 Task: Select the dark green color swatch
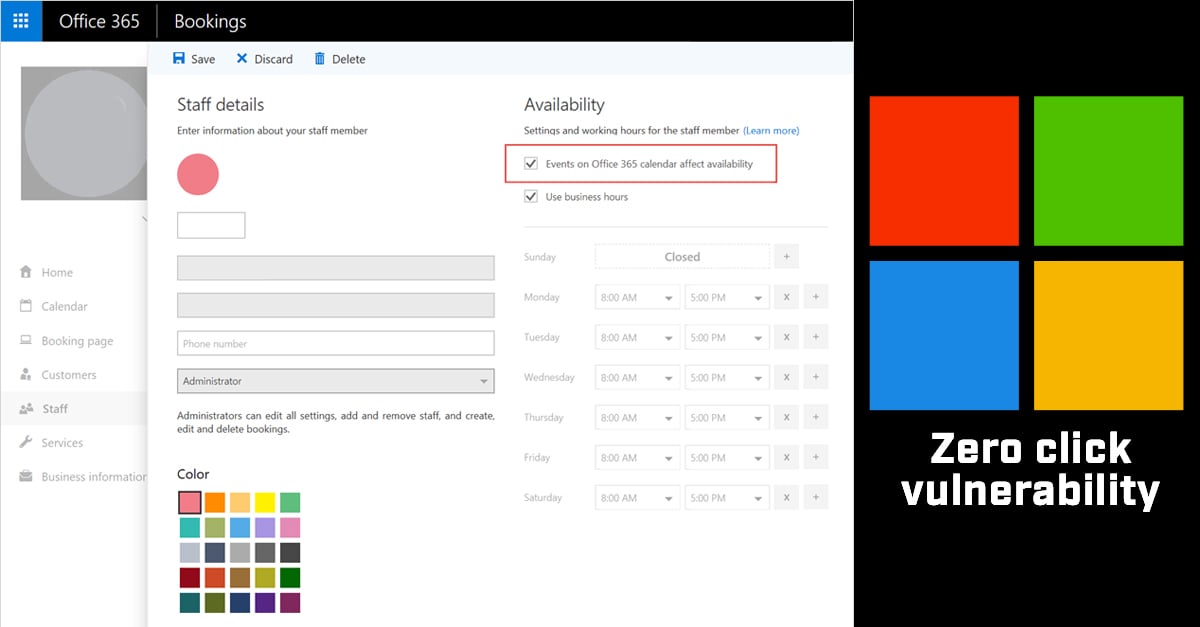[290, 577]
